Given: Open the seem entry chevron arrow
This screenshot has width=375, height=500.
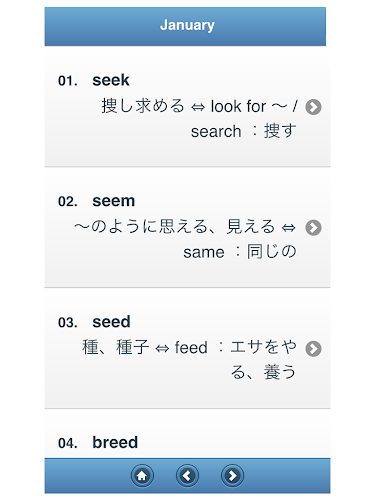Looking at the screenshot, I should pos(313,228).
